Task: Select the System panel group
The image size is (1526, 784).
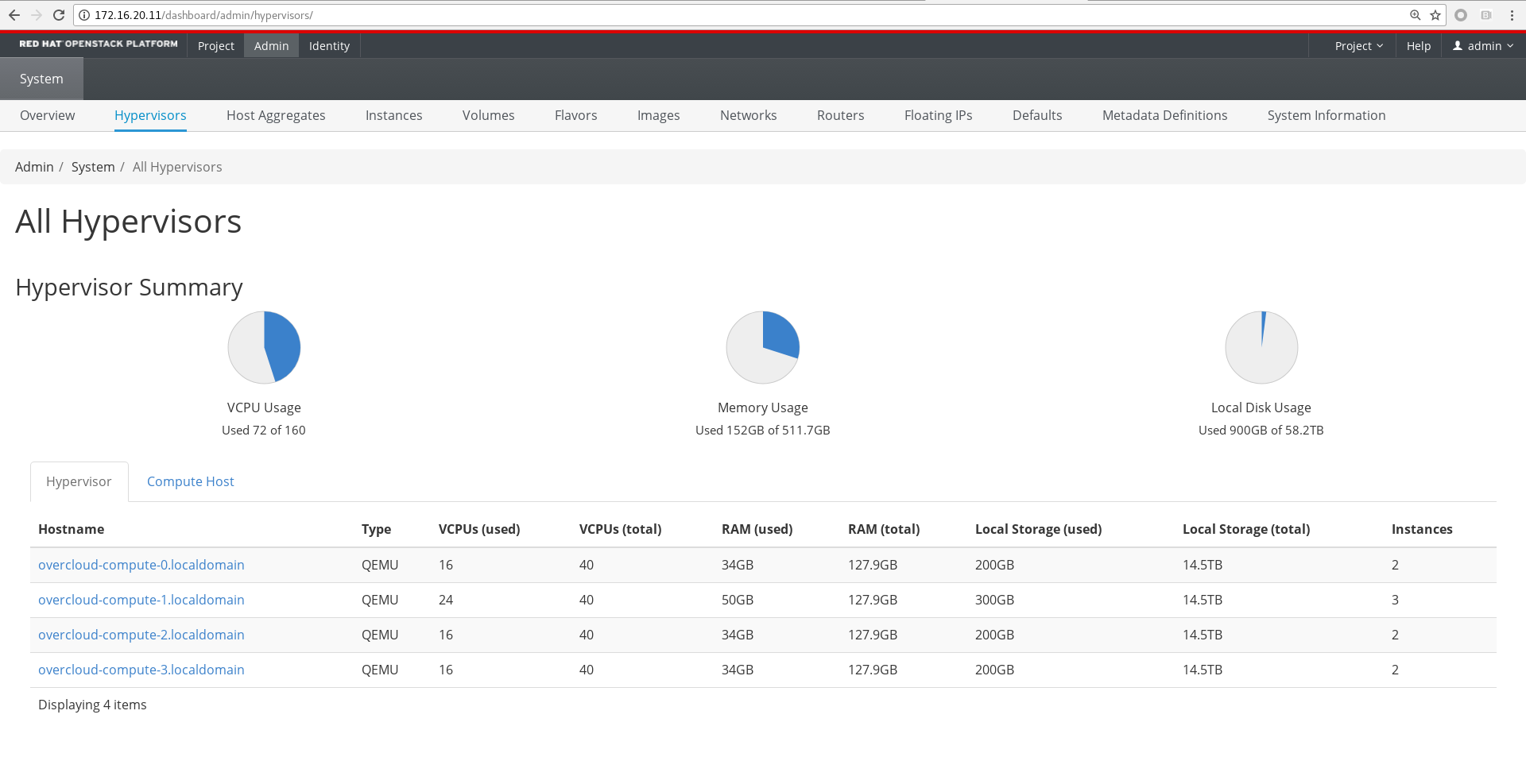Action: [x=41, y=79]
